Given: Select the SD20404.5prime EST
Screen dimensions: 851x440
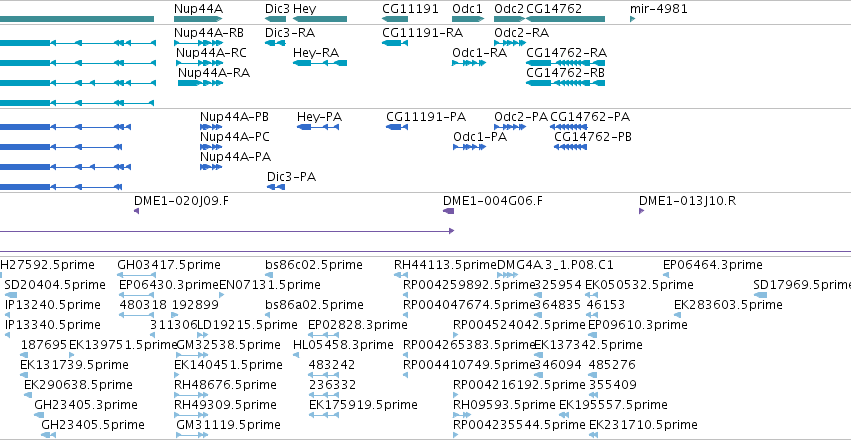Looking at the screenshot, I should click(x=10, y=295).
